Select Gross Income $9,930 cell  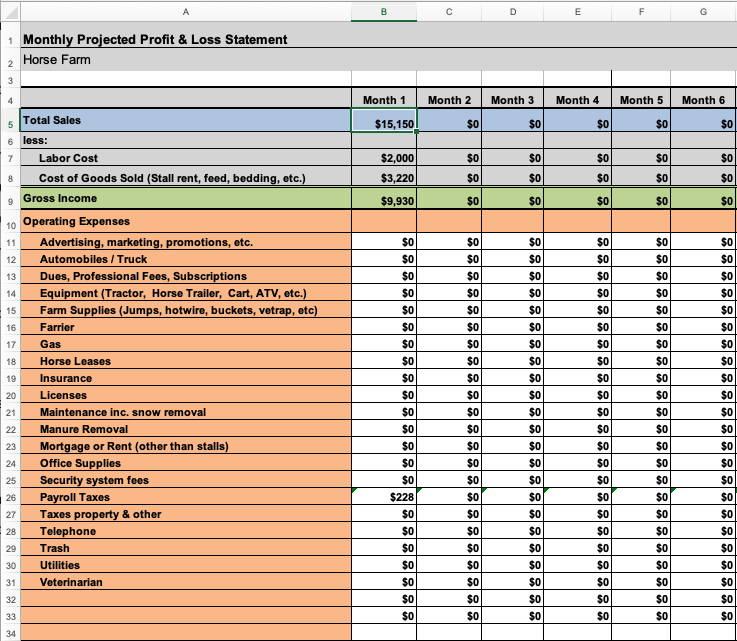tap(384, 200)
